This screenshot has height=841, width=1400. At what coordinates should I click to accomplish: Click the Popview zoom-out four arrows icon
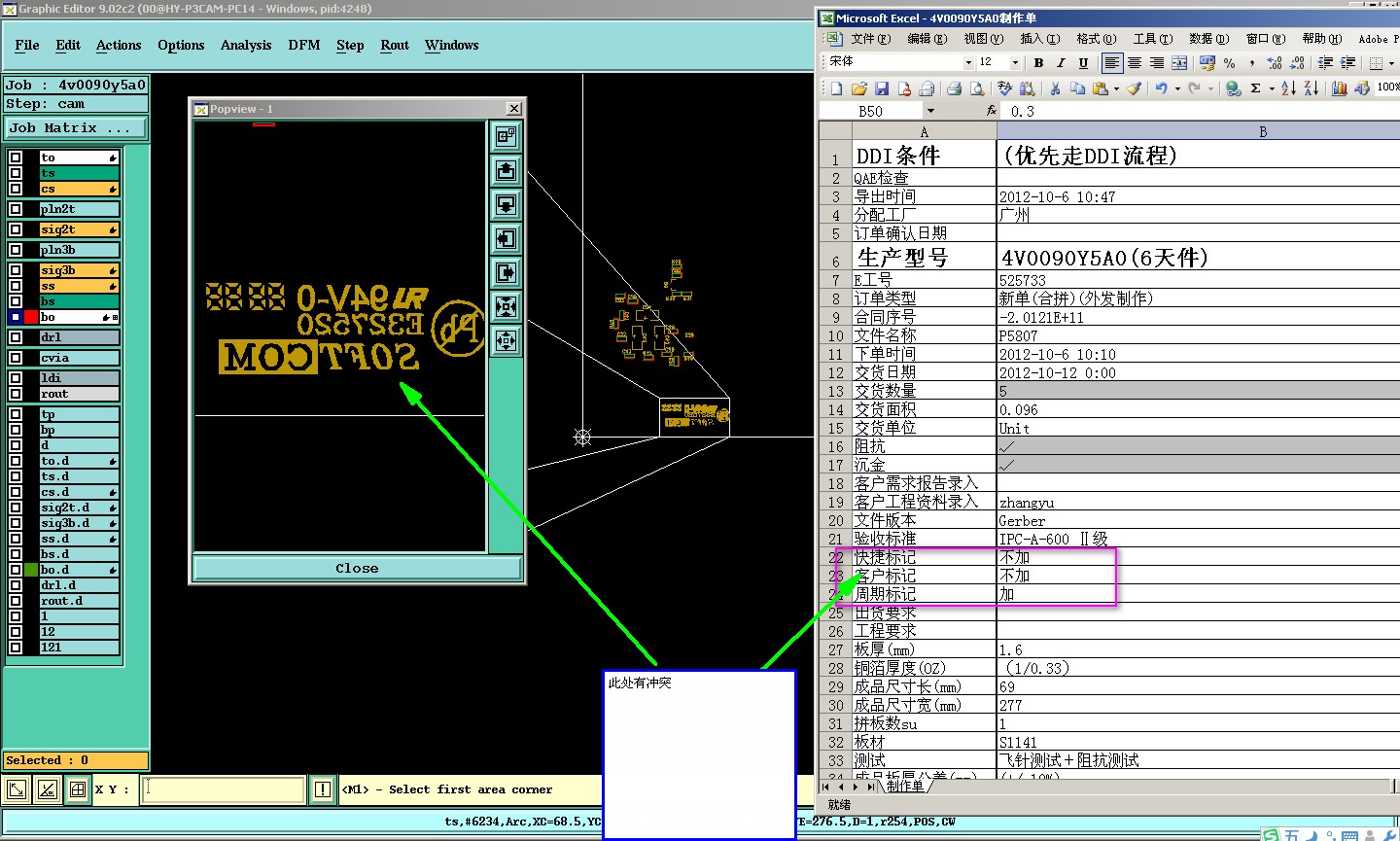pos(506,341)
